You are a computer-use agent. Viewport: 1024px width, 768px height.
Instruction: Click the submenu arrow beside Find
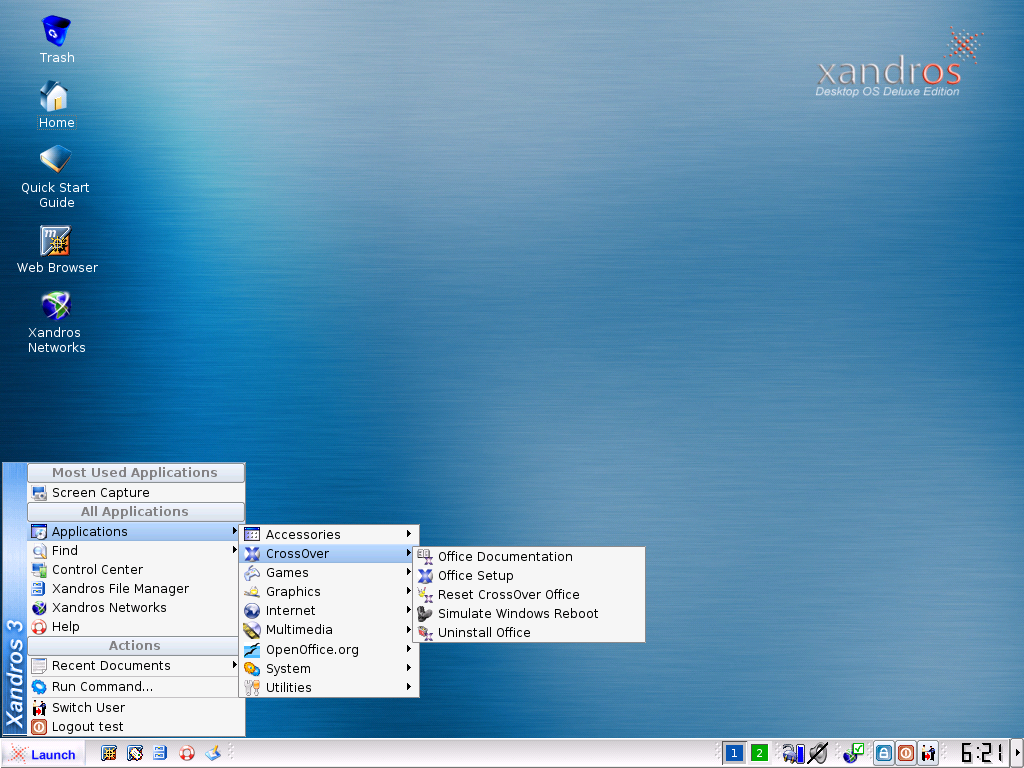[234, 550]
